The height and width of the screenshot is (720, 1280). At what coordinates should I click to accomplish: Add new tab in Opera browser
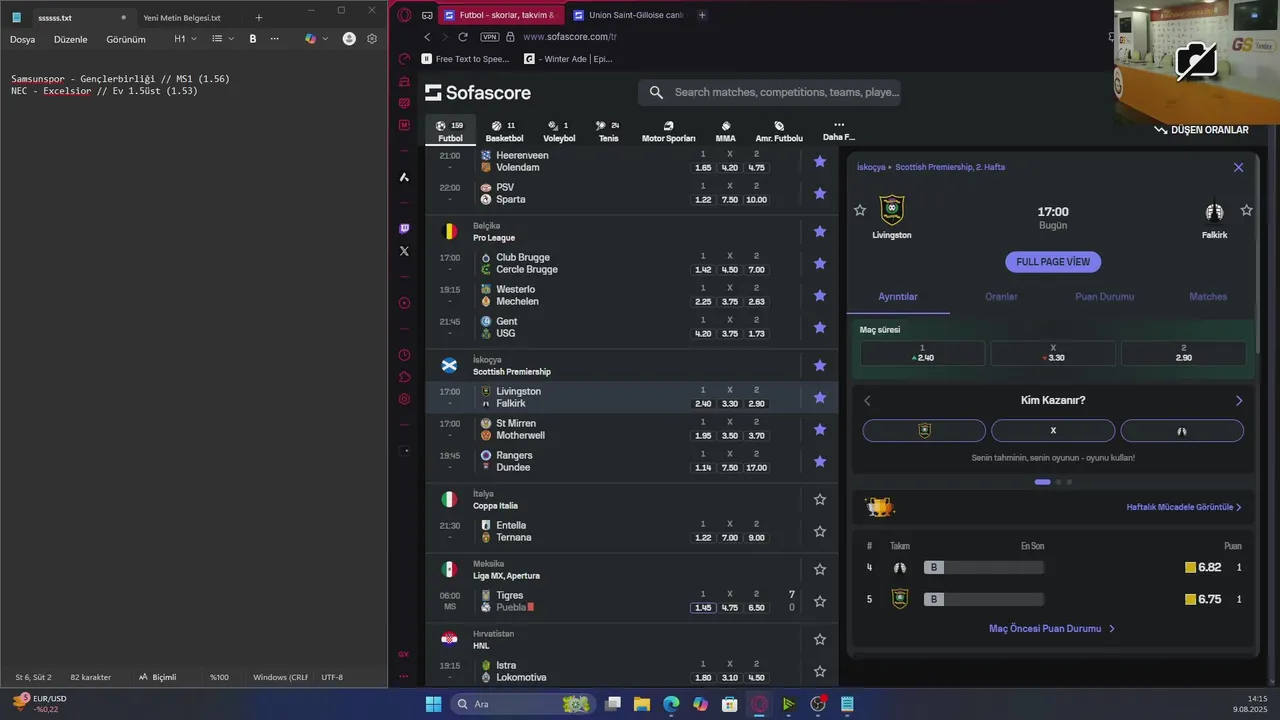702,15
